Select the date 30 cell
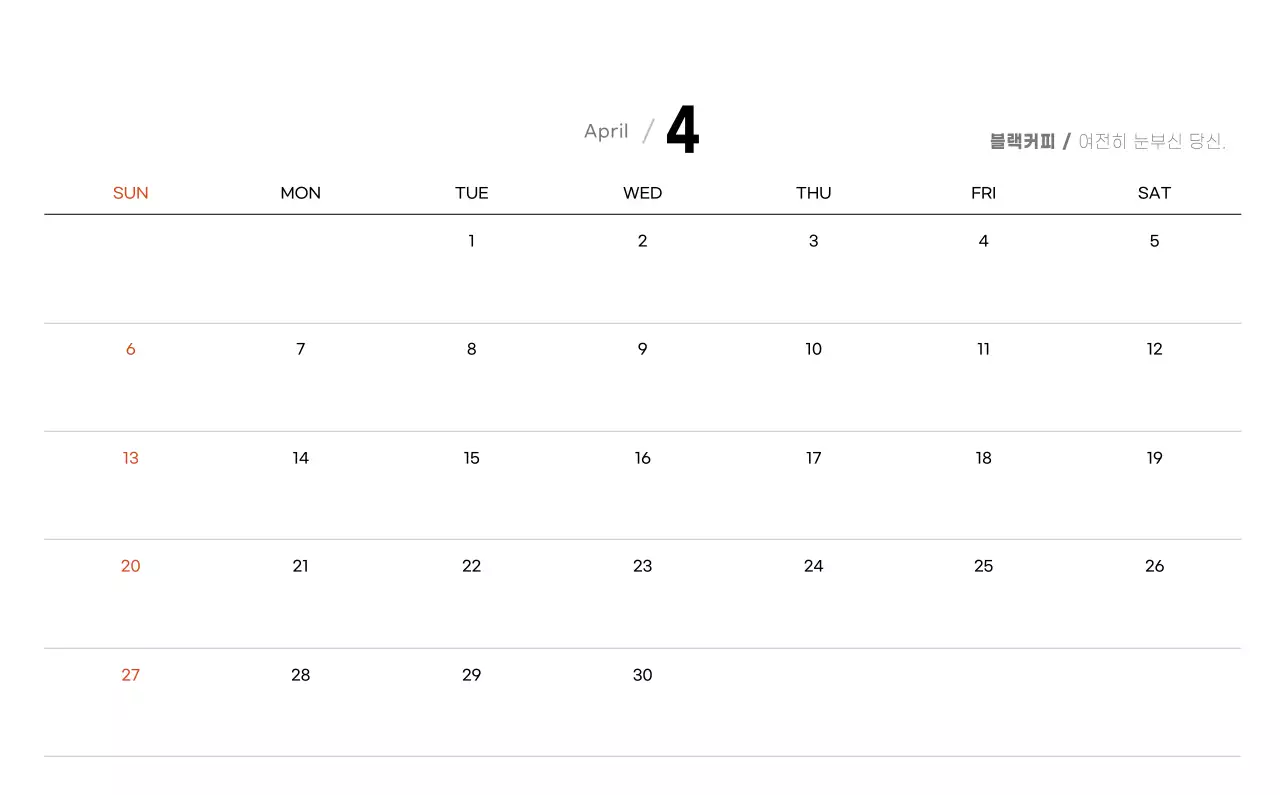Viewport: 1280px width, 795px height. point(642,675)
